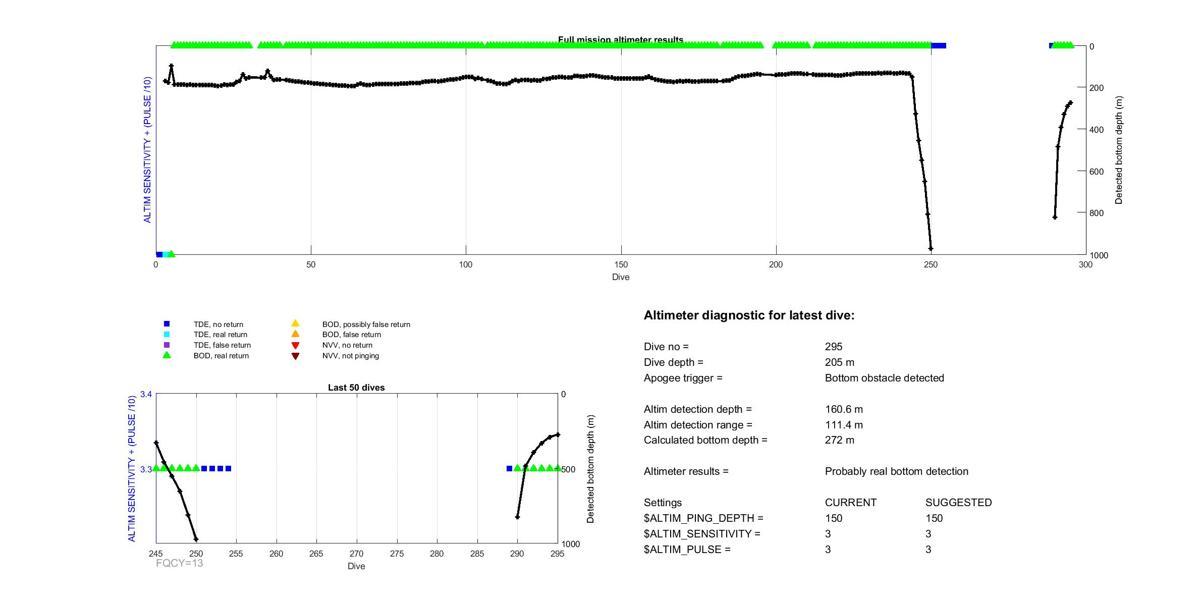Viewport: 1200px width, 611px height.
Task: Select the 'BOD, false return' legend label
Action: tap(351, 335)
